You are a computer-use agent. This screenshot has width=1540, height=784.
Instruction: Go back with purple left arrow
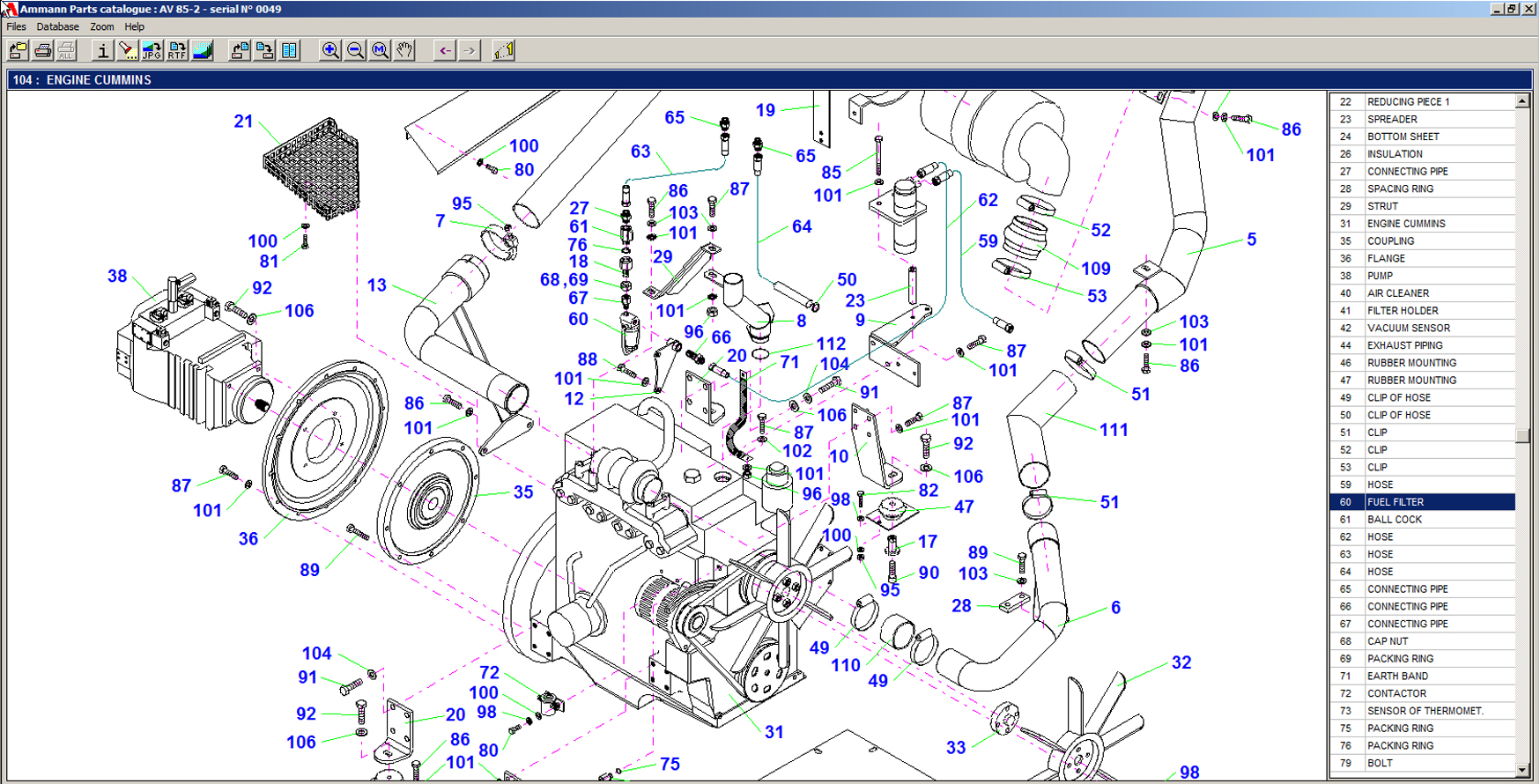445,50
